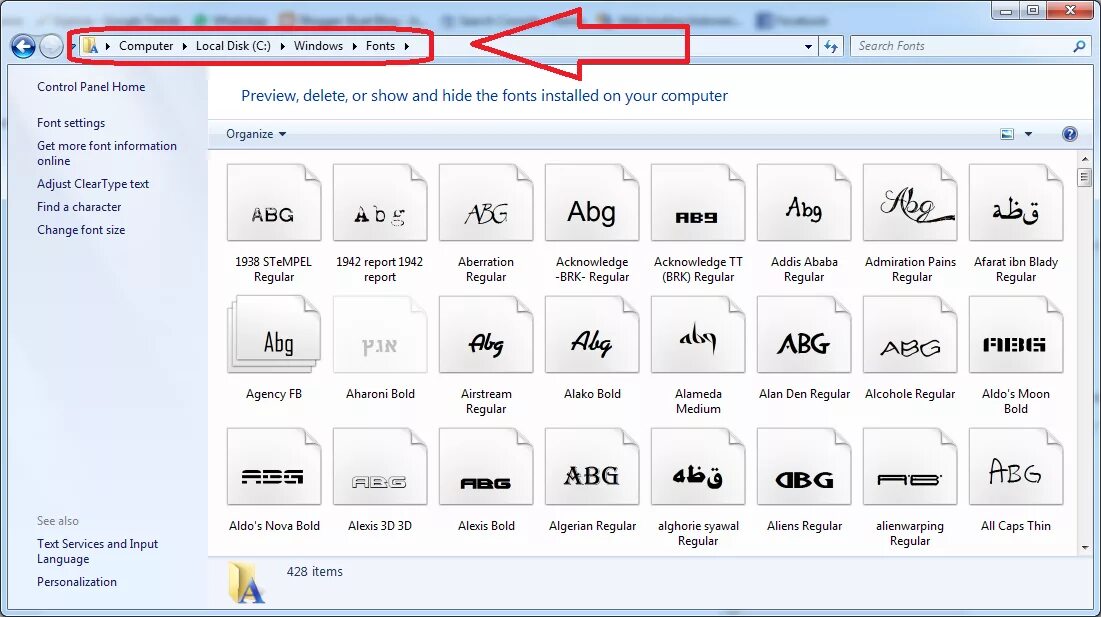The height and width of the screenshot is (617, 1101).
Task: Open the Organize dropdown menu
Action: 256,134
